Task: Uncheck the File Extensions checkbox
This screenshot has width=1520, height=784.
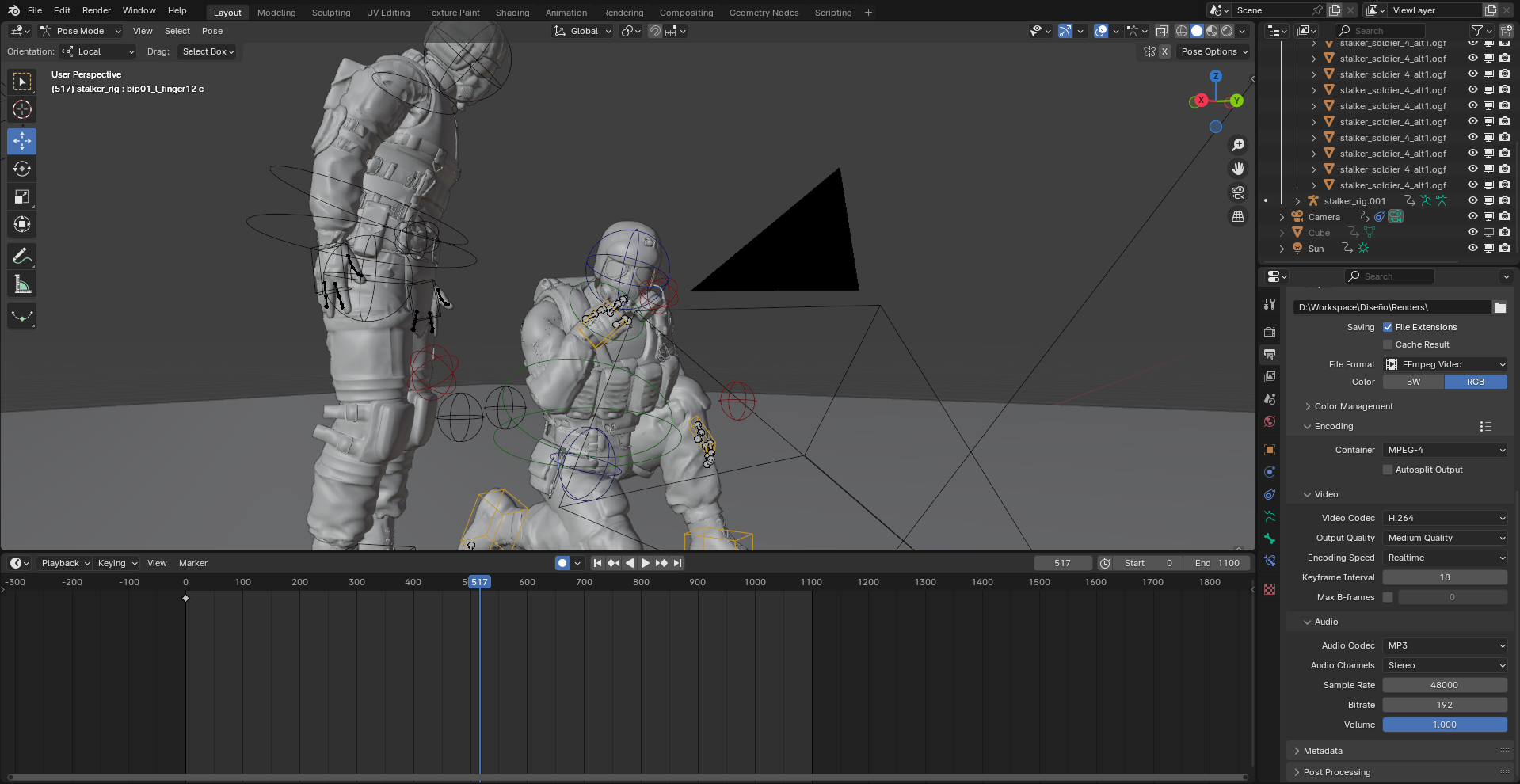Action: pos(1388,327)
